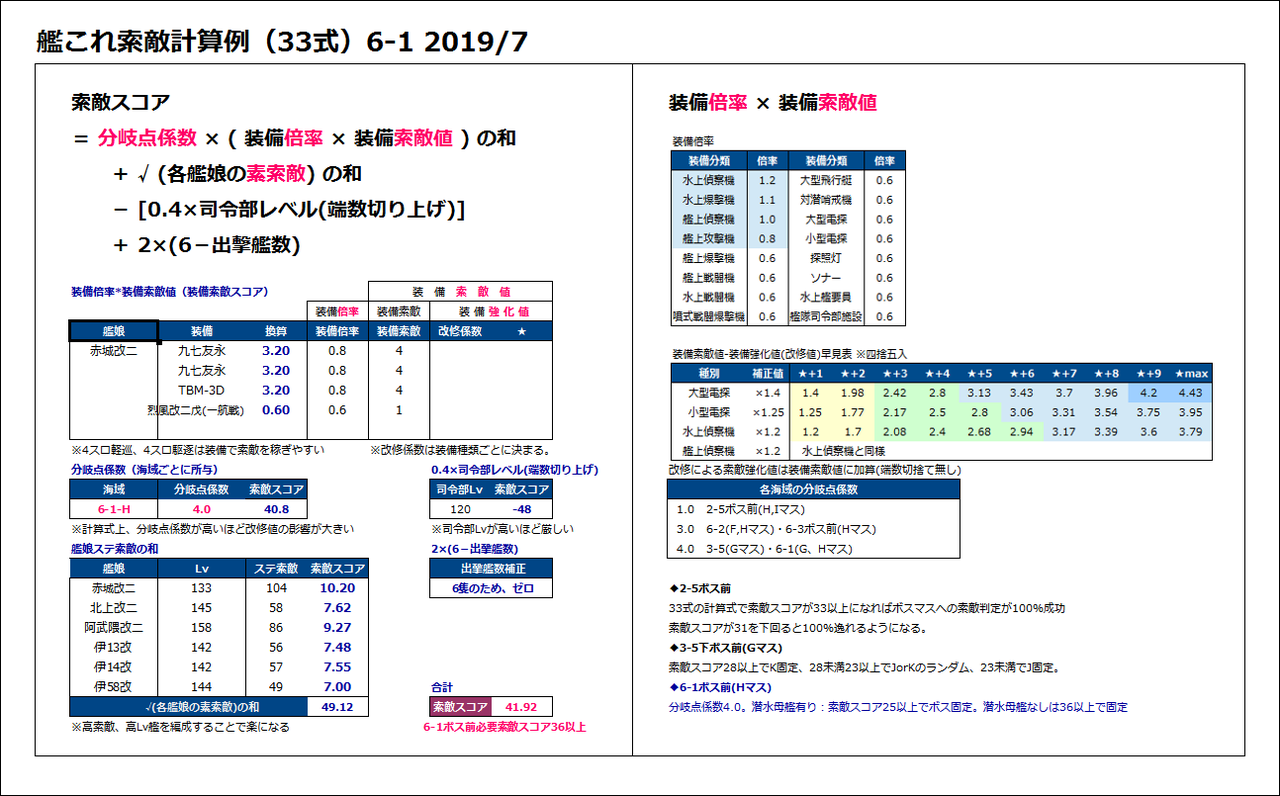Click the Lv 158 cell
The image size is (1280, 796).
(201, 627)
